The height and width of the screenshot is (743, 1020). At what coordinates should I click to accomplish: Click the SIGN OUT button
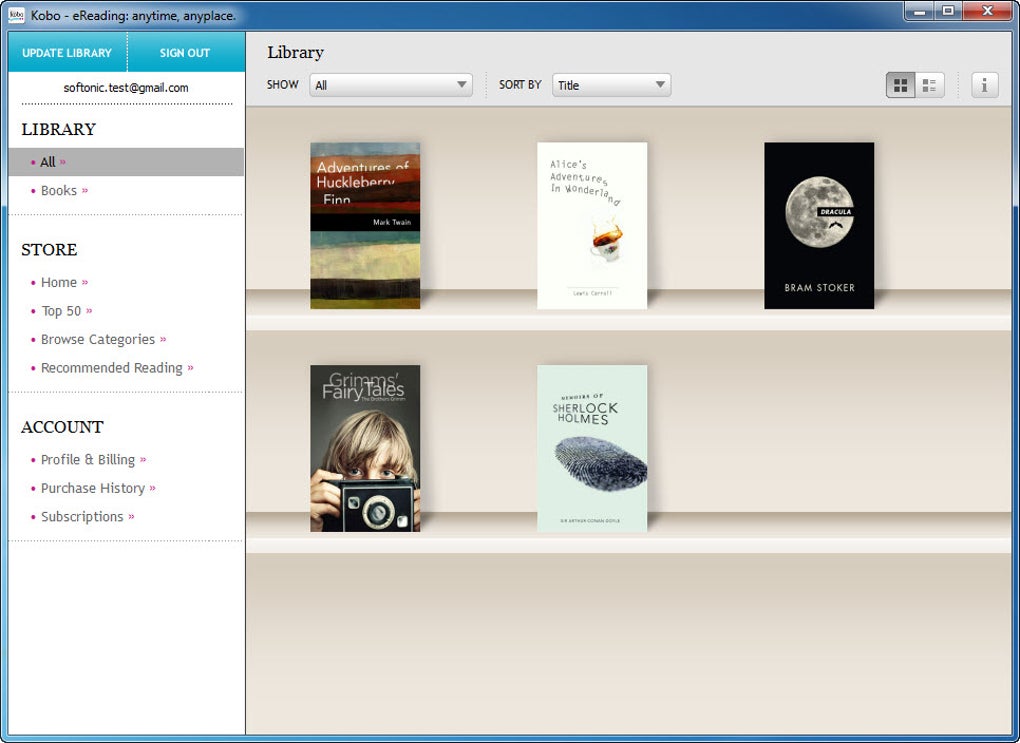(x=185, y=53)
